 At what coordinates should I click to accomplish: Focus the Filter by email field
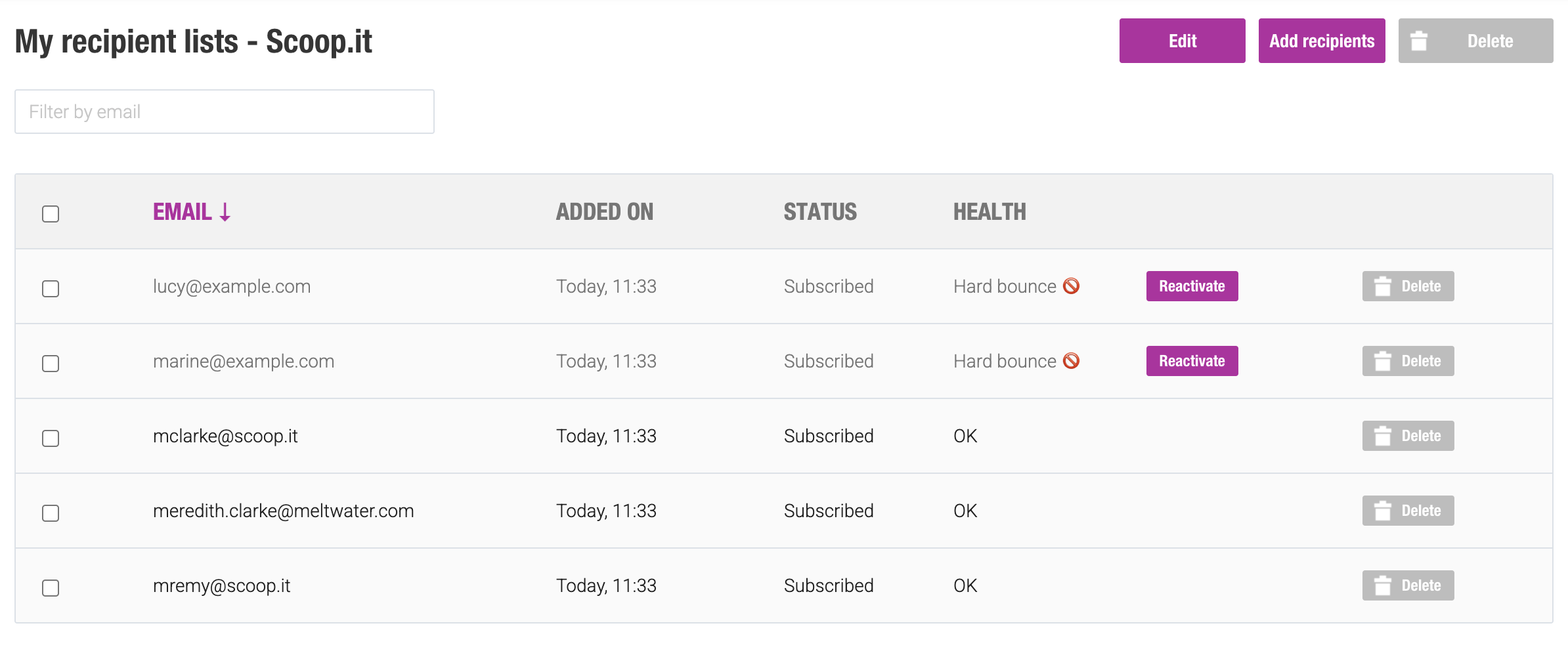click(x=225, y=112)
